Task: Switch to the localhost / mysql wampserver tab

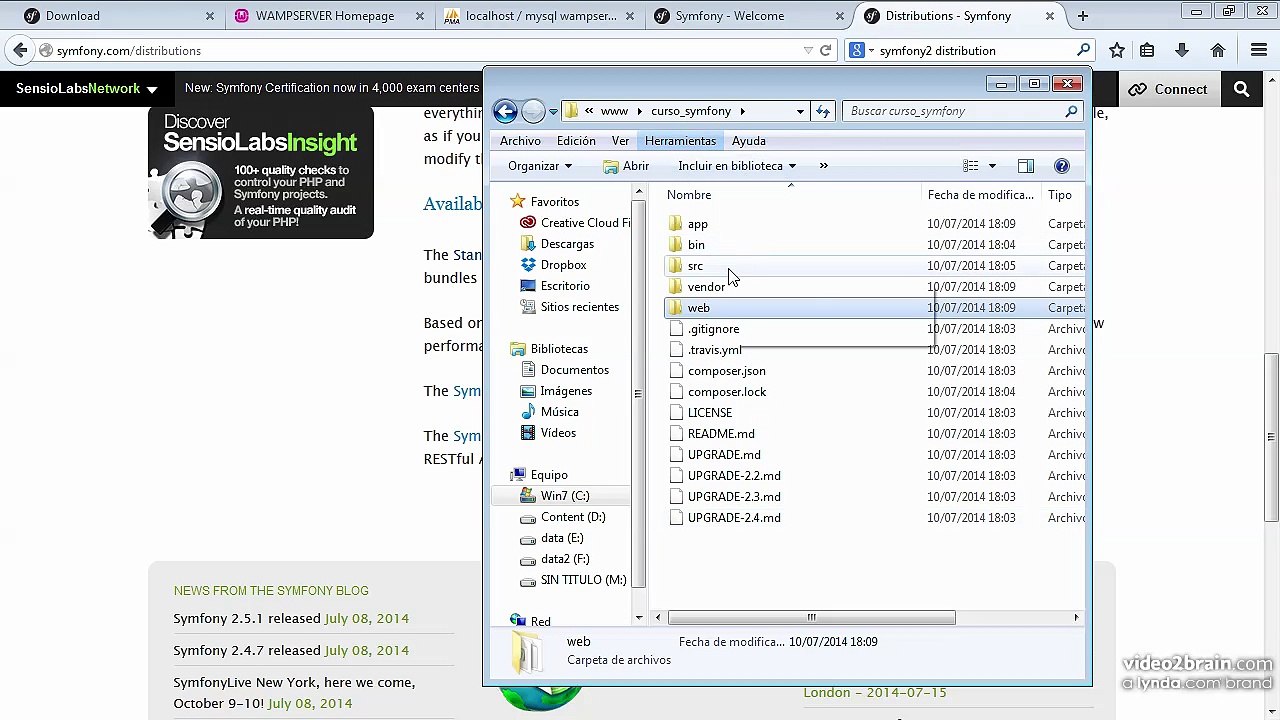Action: pos(541,16)
